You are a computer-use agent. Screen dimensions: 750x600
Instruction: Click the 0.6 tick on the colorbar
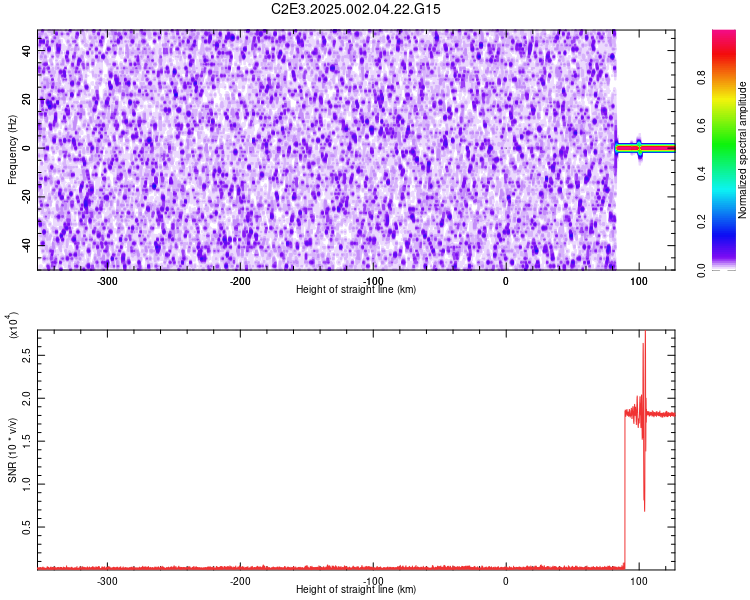pyautogui.click(x=702, y=125)
